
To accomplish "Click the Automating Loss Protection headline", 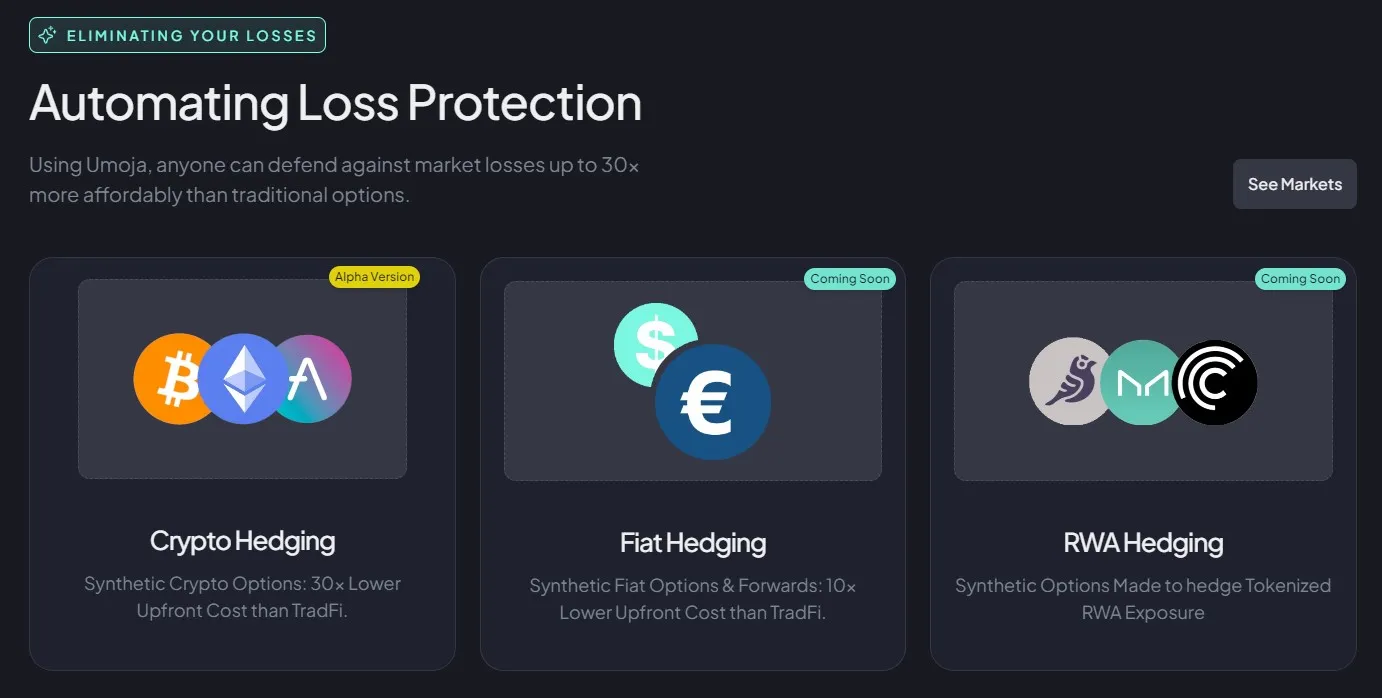I will 336,102.
